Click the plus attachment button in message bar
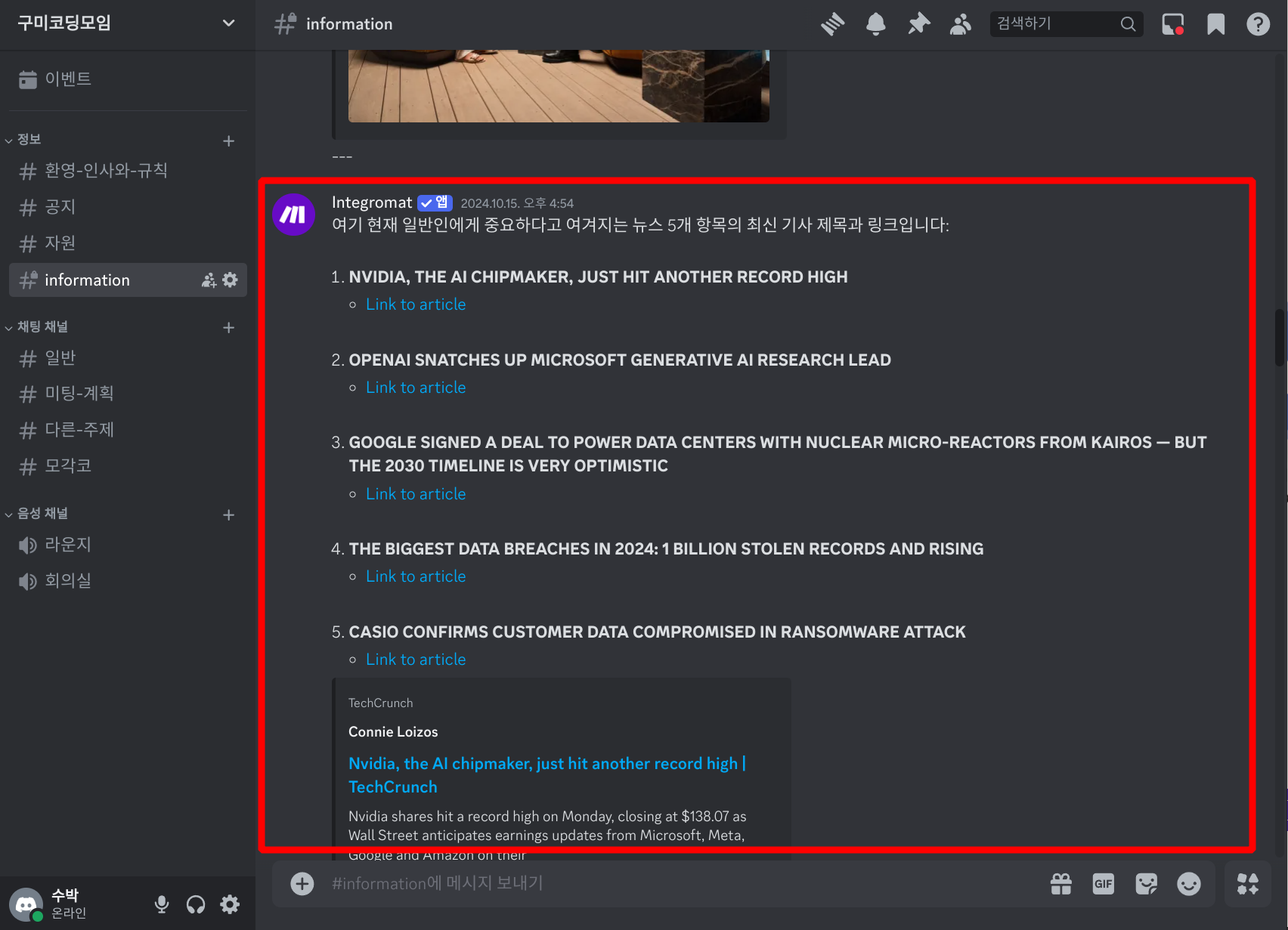 pos(302,883)
